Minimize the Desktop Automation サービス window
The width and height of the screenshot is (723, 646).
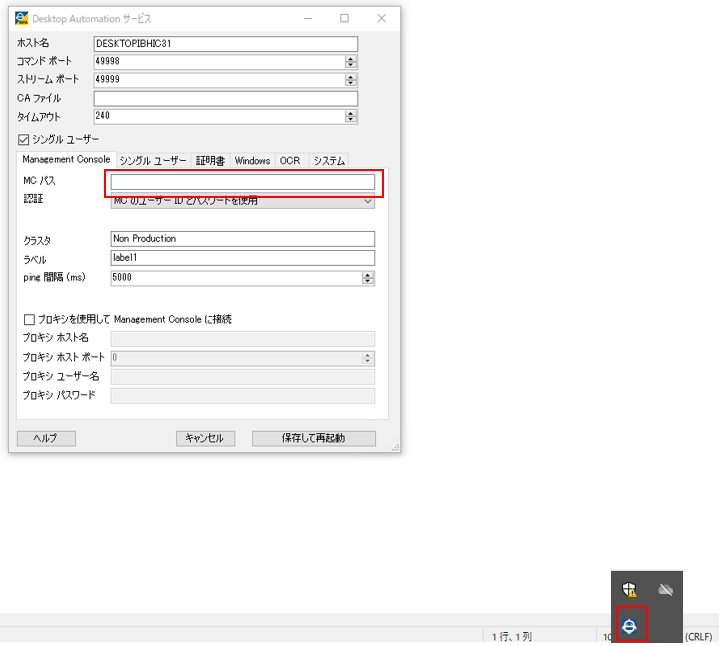coord(308,18)
